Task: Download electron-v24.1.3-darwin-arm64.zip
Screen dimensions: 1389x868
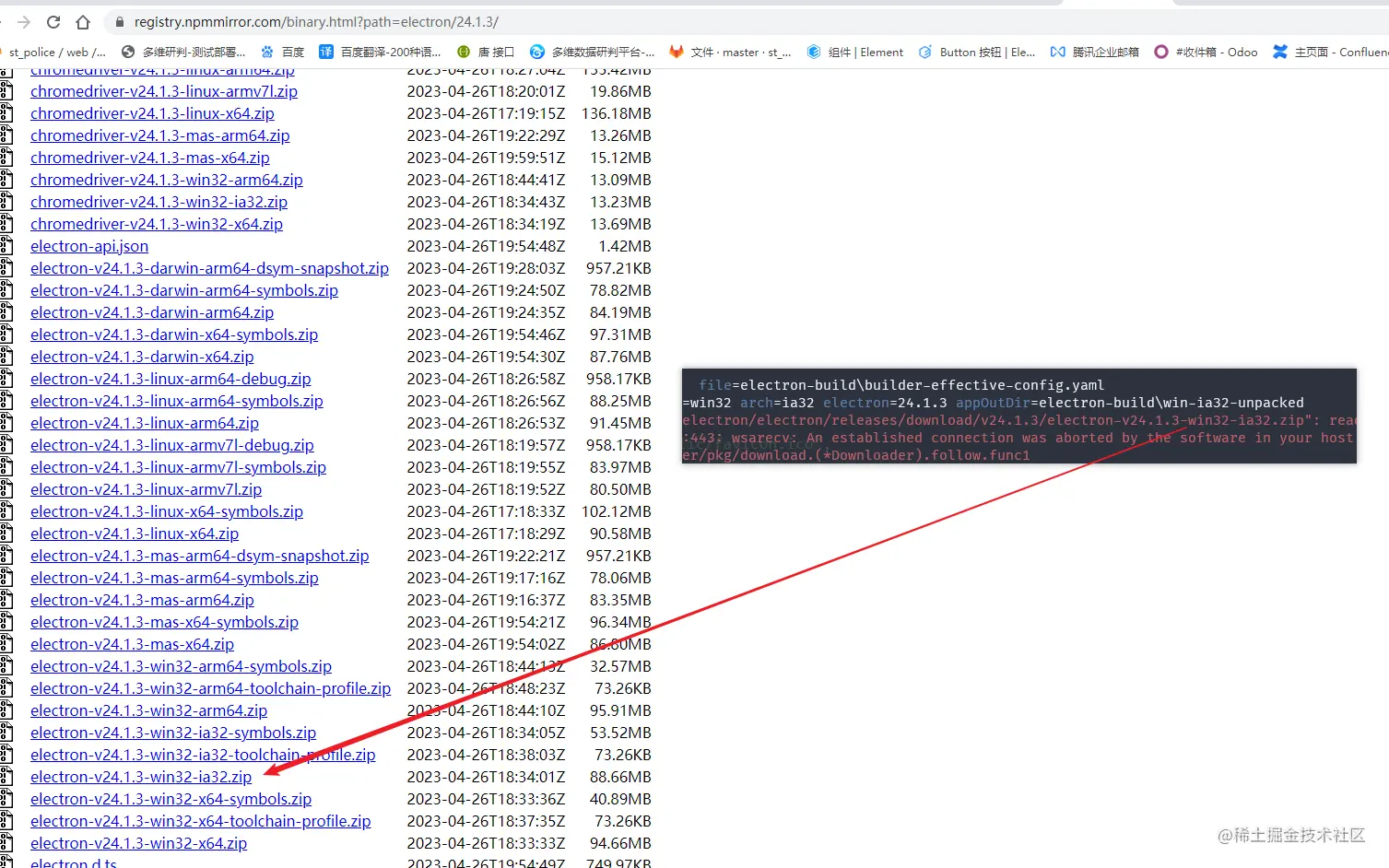Action: (x=152, y=312)
